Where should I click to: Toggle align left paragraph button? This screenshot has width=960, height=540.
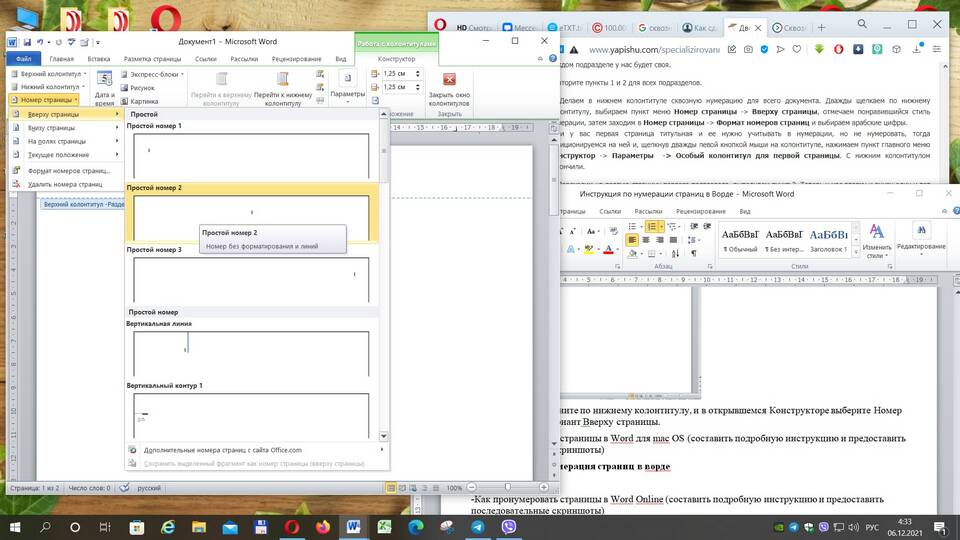point(632,240)
